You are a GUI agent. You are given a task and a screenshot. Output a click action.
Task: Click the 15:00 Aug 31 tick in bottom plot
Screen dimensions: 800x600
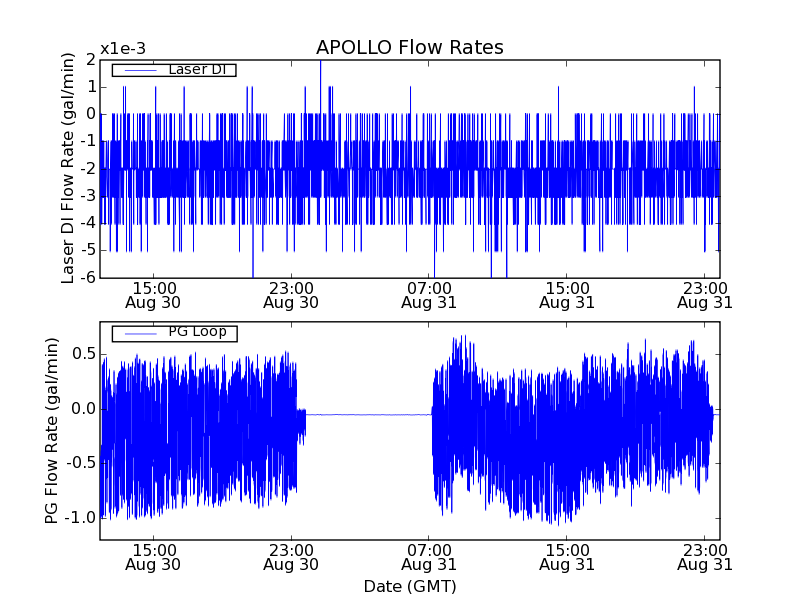pos(567,557)
